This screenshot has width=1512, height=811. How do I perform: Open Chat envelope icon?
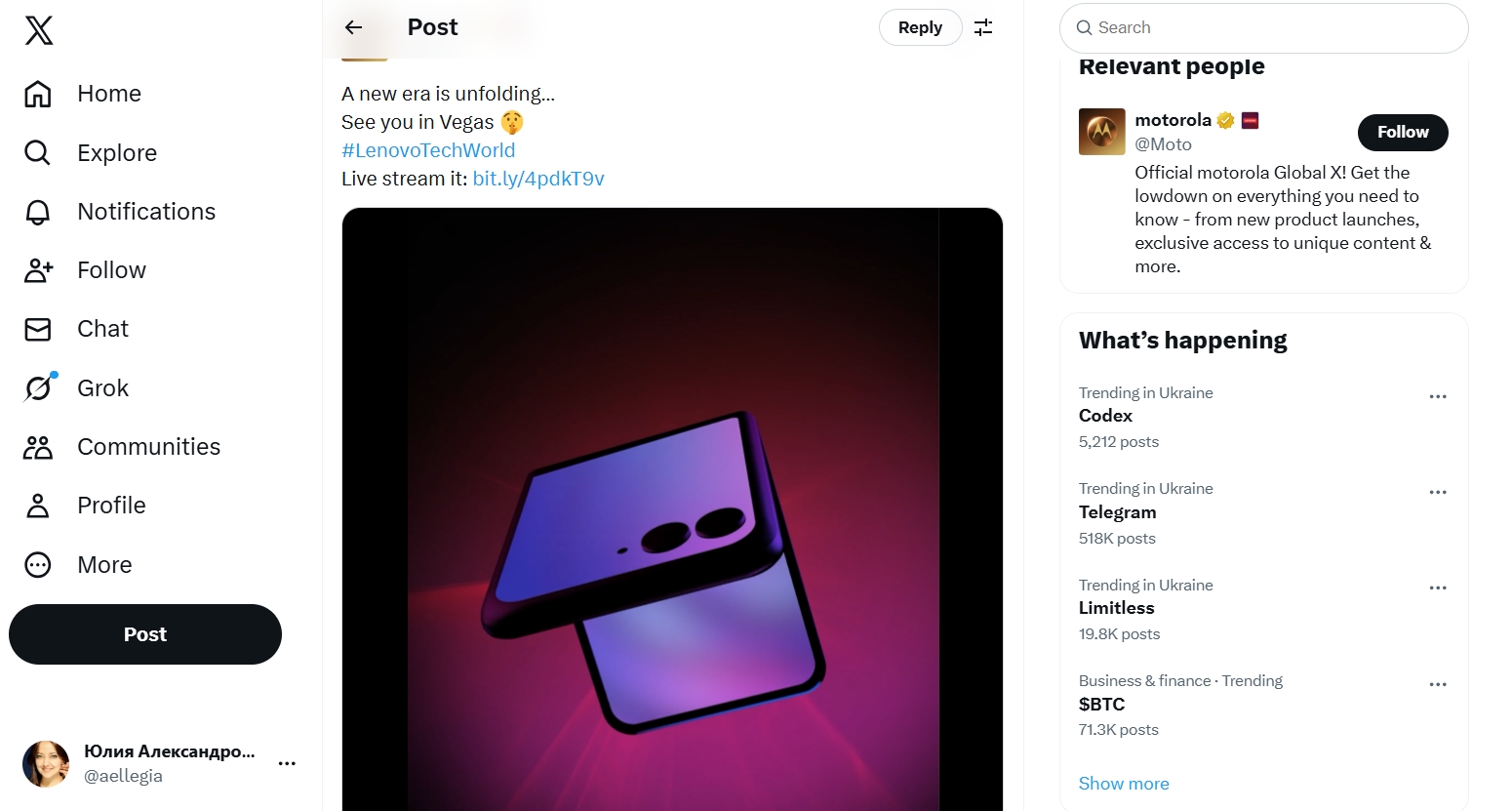[38, 329]
